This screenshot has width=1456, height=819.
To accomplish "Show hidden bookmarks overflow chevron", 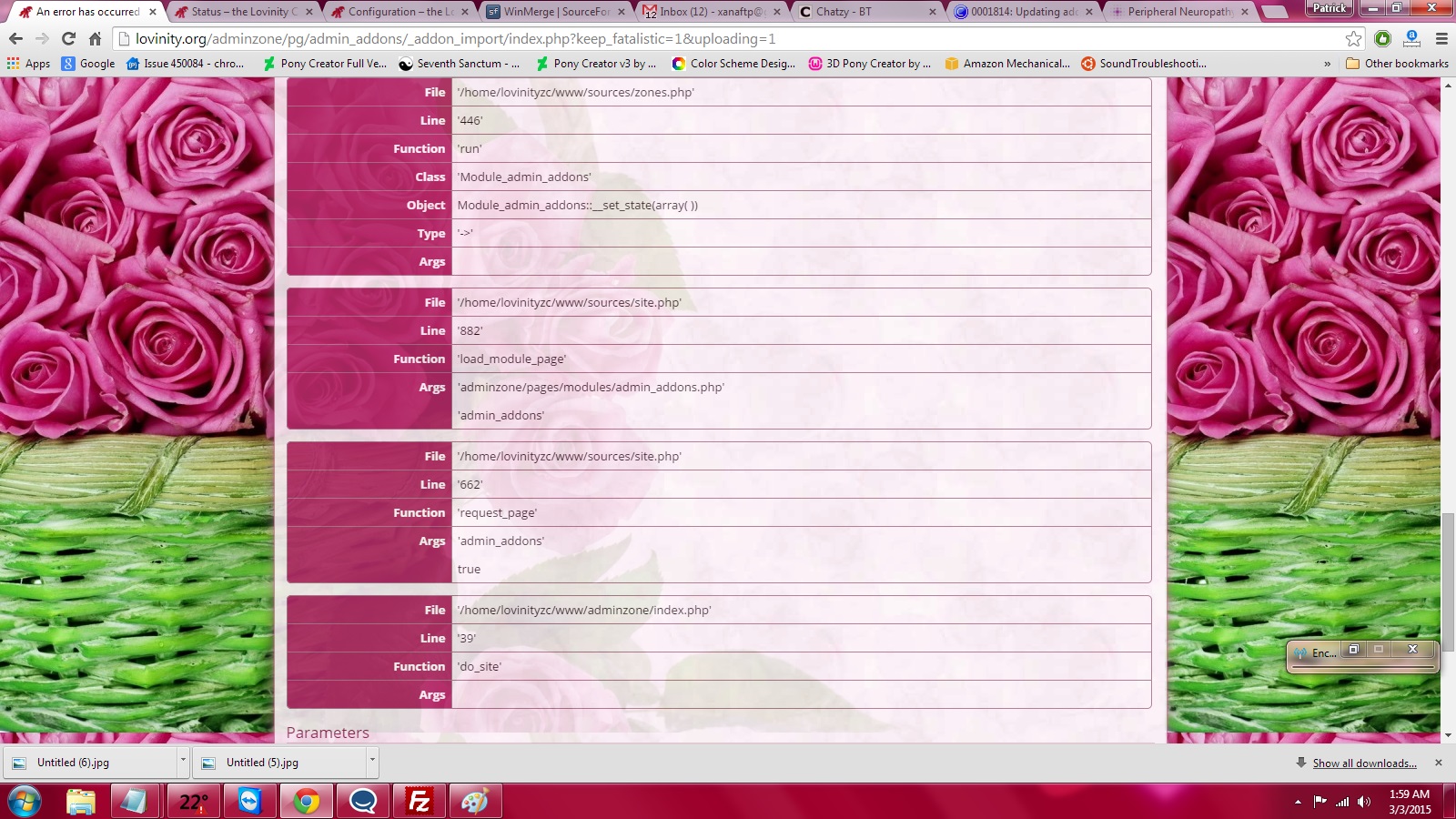I will (x=1327, y=64).
